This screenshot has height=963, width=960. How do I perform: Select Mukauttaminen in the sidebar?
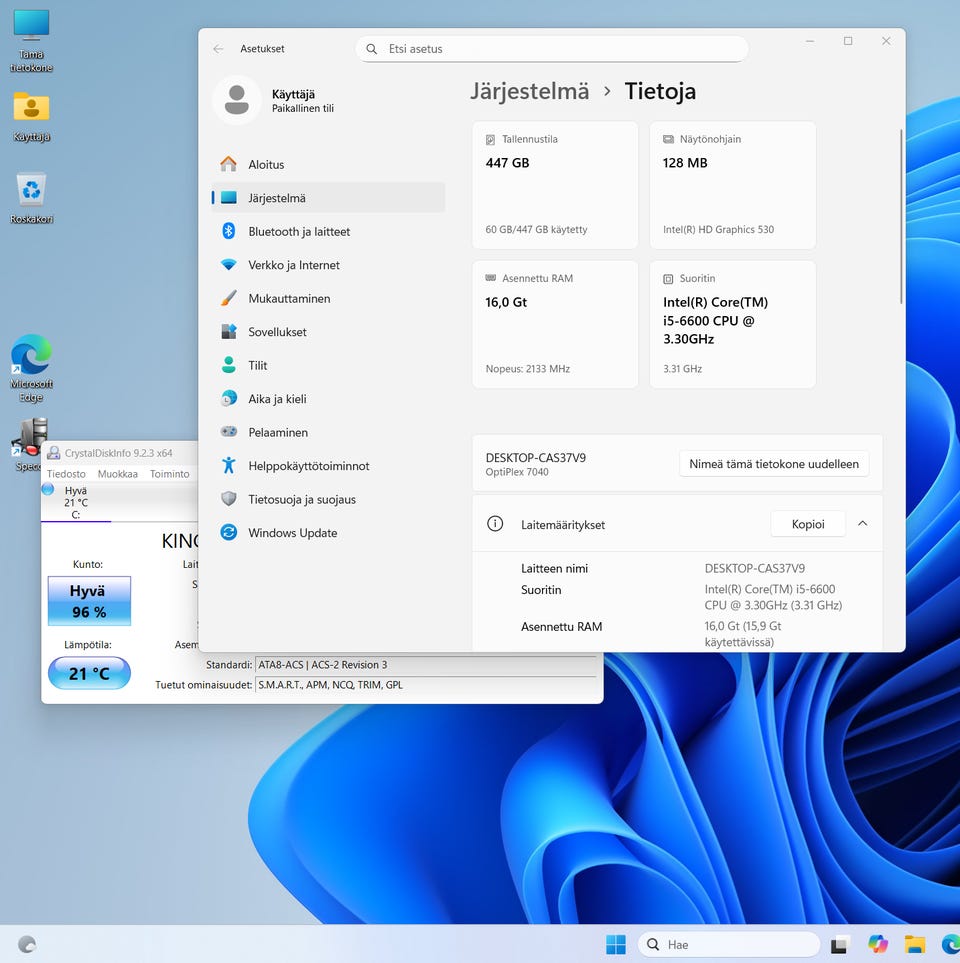pos(289,299)
